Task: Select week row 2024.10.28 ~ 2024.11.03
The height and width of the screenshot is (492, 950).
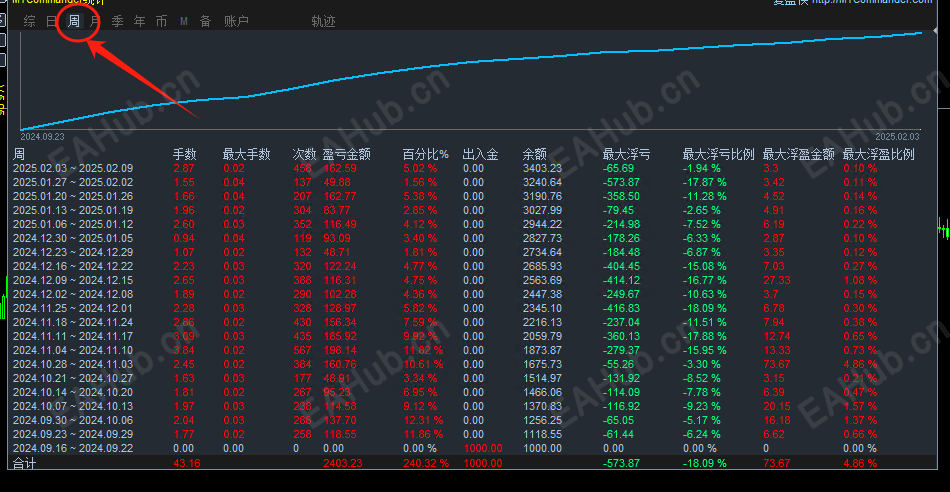Action: (475, 364)
